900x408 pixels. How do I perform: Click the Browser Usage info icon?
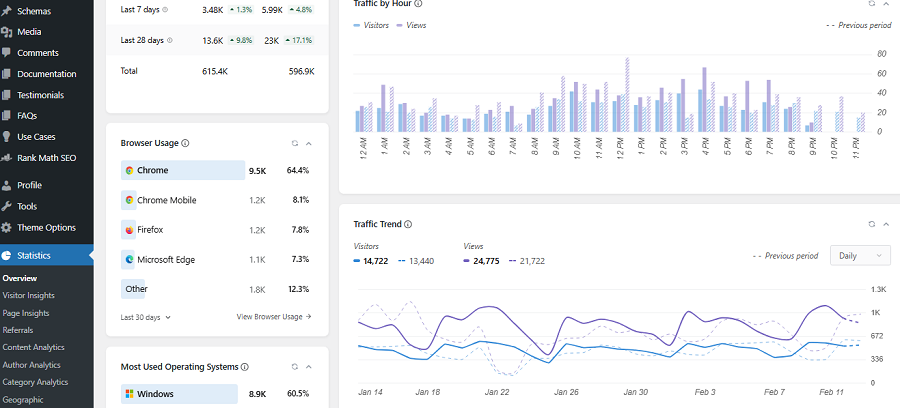(186, 143)
